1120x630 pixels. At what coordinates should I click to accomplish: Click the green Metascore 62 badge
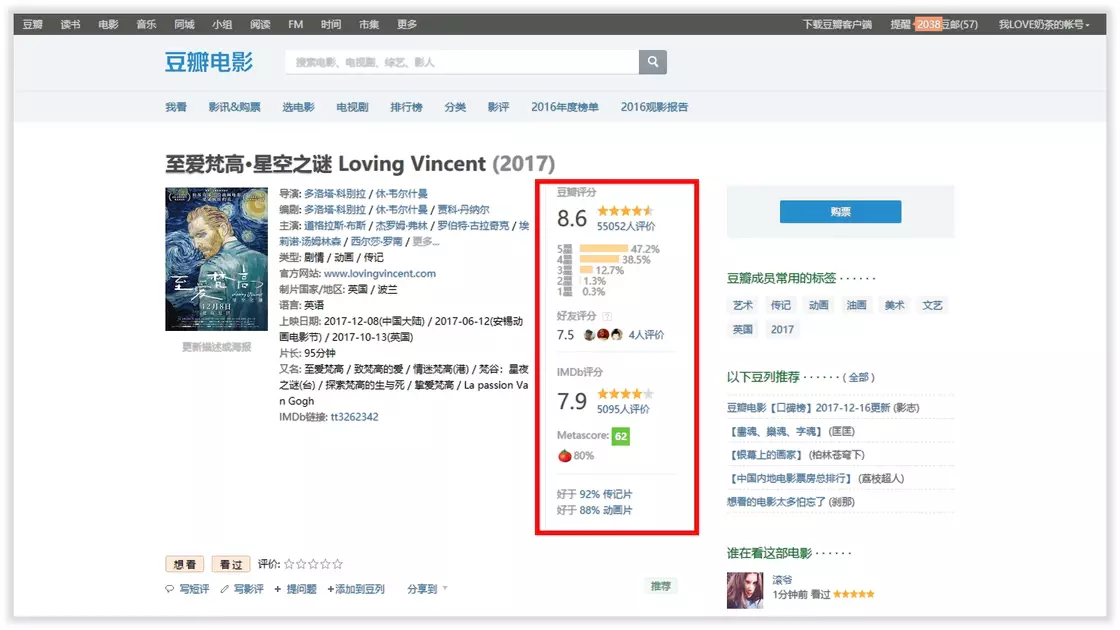point(621,436)
